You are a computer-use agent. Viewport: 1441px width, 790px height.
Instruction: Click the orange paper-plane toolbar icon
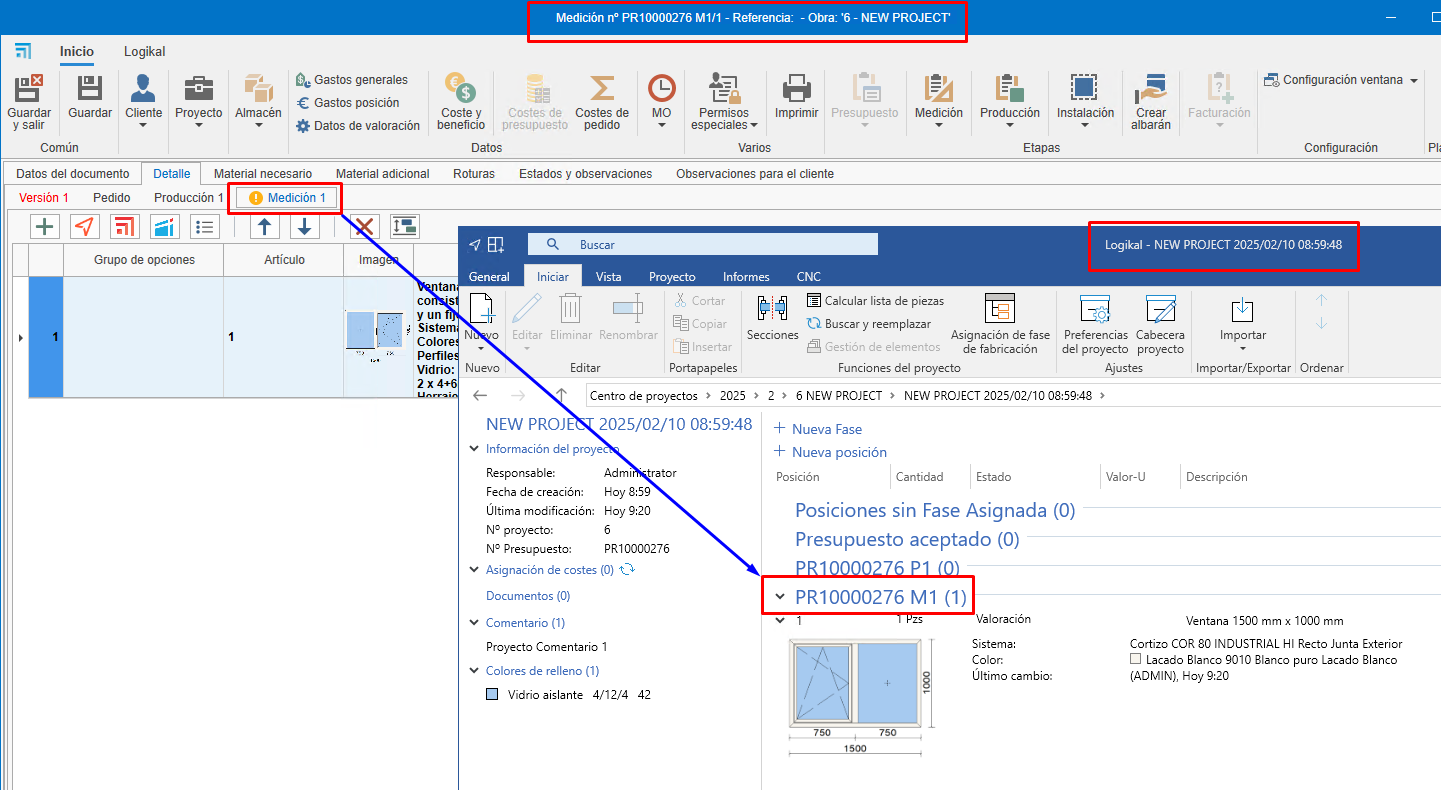click(85, 226)
